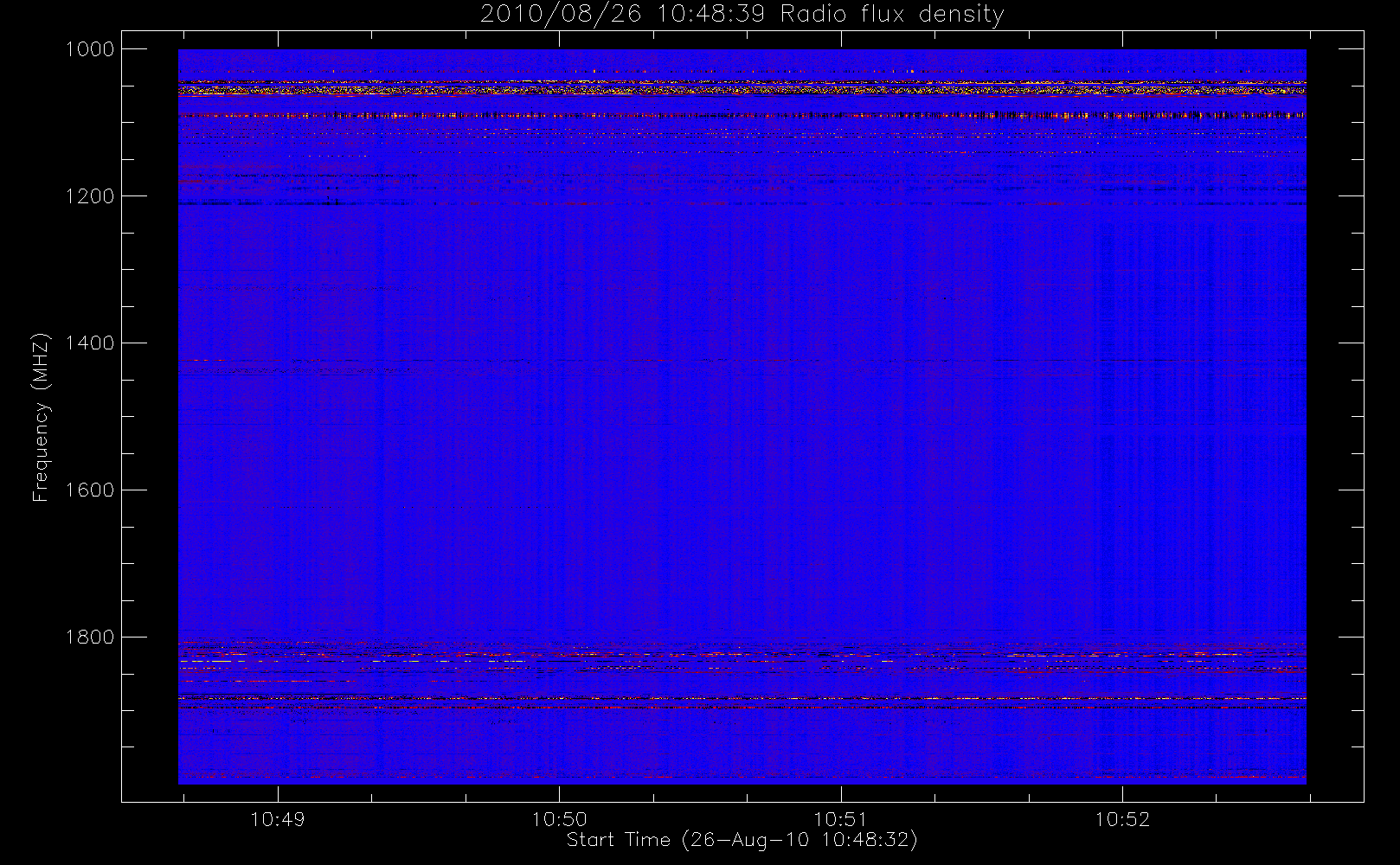The width and height of the screenshot is (1400, 865).
Task: Click the 1400 frequency tick label
Action: (90, 343)
